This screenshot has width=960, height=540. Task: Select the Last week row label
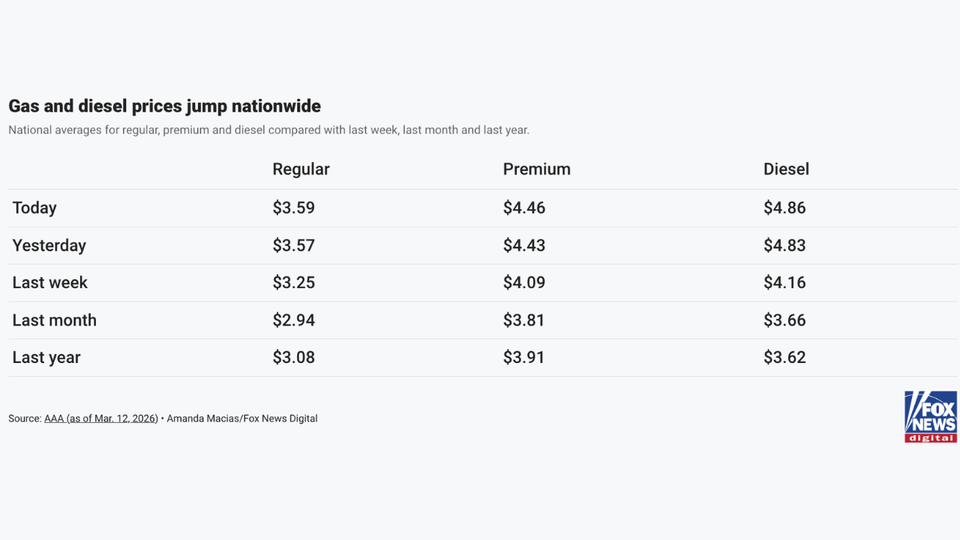(50, 283)
